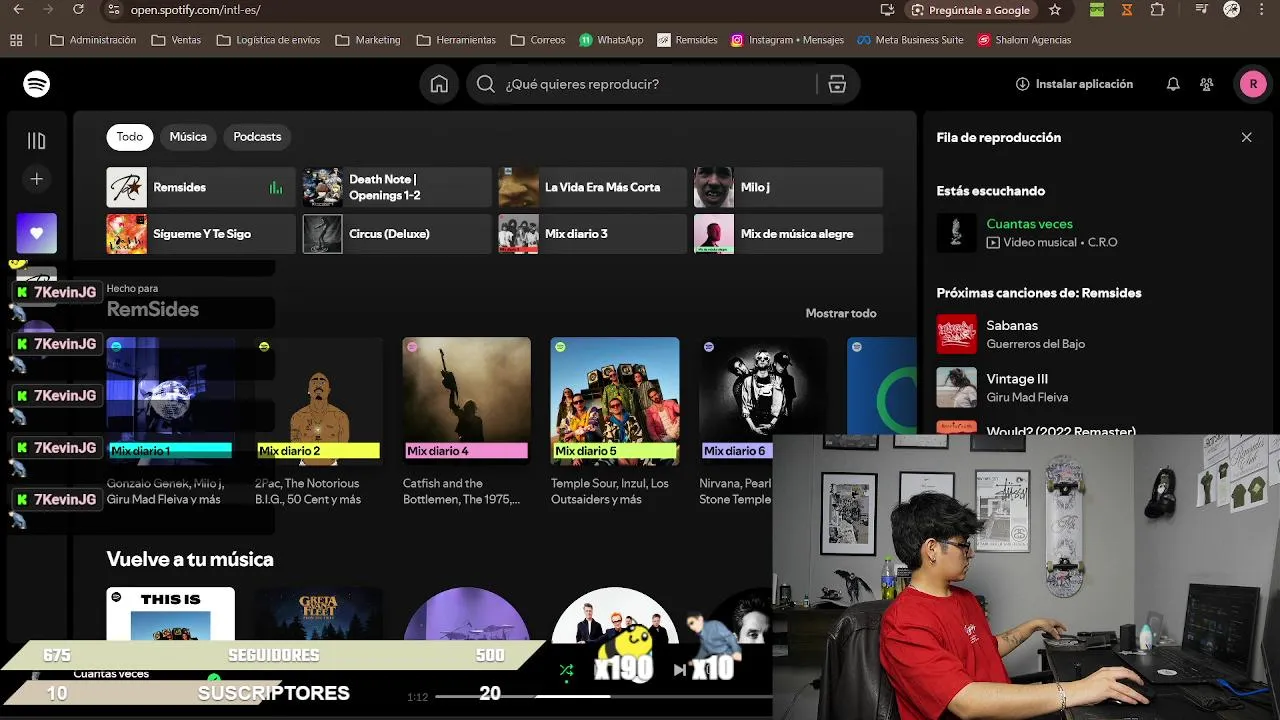Click Mostrar todo link
Viewport: 1280px width, 720px height.
click(841, 313)
